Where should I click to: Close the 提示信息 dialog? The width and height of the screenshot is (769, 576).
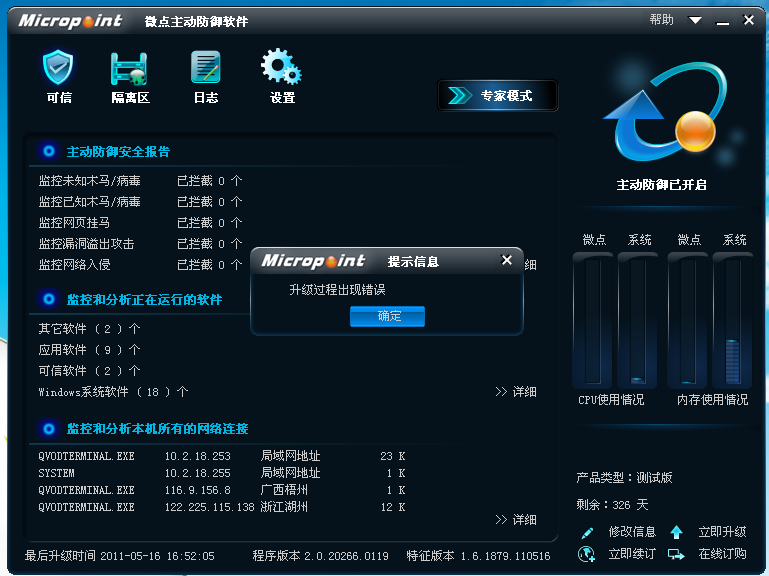(507, 260)
